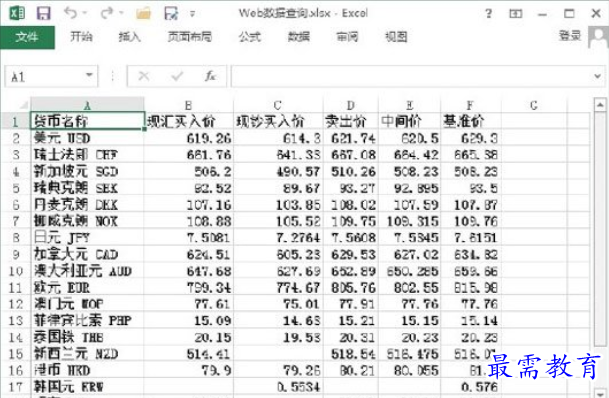Open the ribbon display options
This screenshot has width=609, height=398.
(515, 14)
